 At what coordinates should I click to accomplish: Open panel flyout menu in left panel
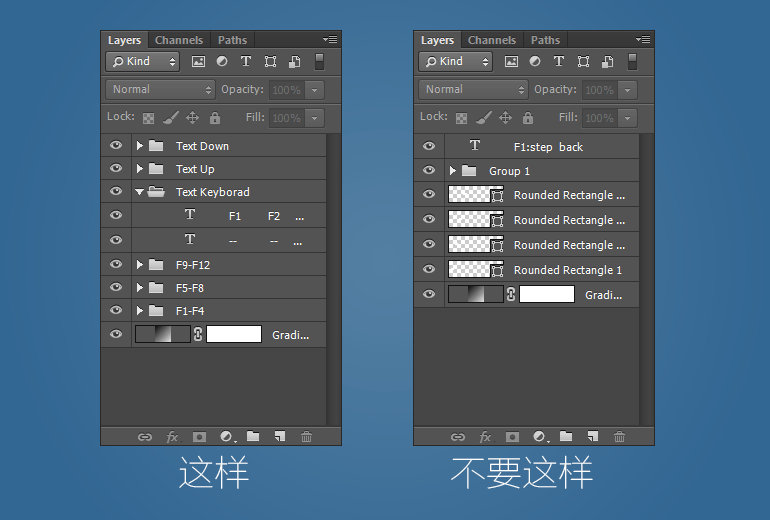[x=330, y=39]
